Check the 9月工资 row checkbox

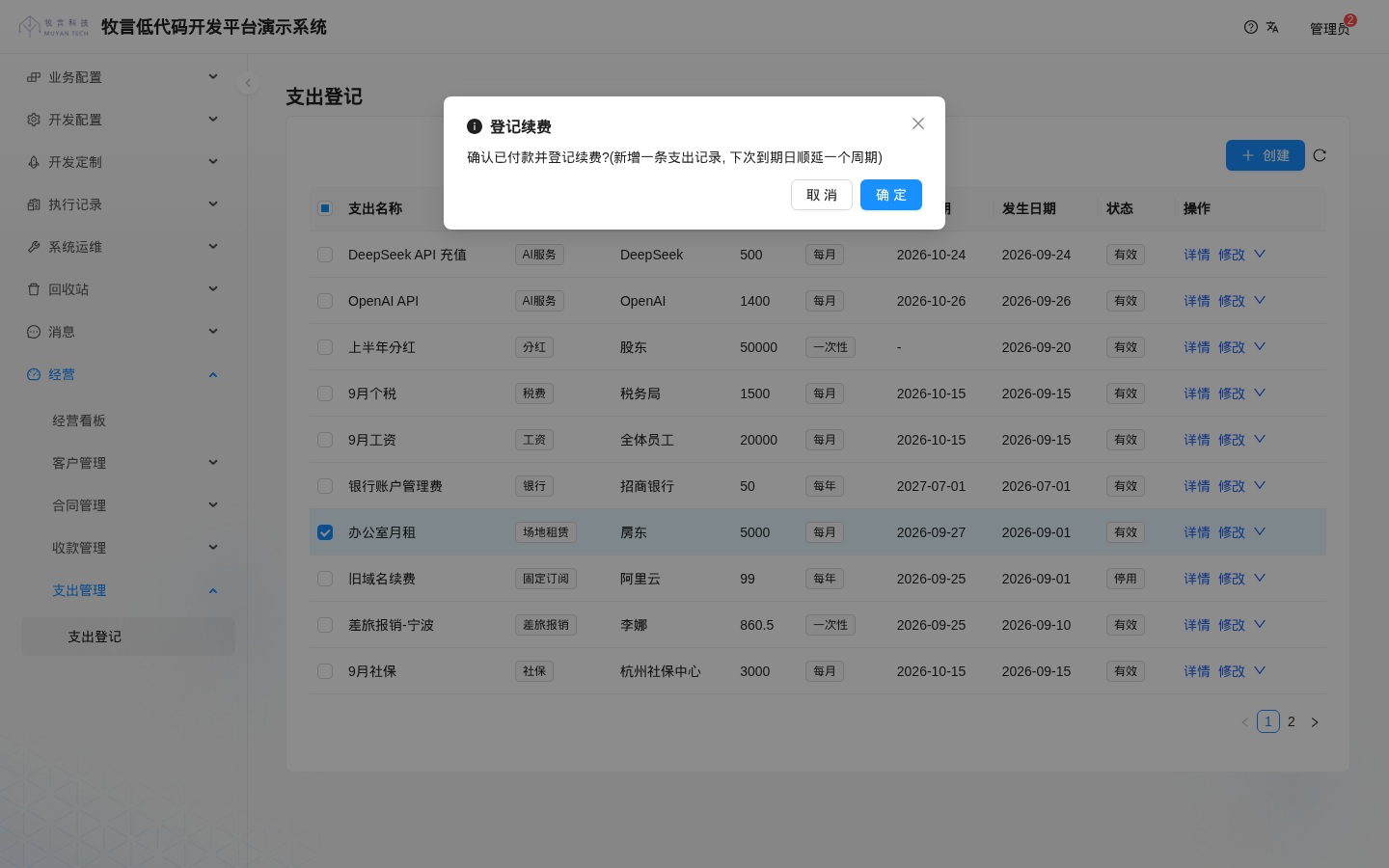pyautogui.click(x=325, y=440)
